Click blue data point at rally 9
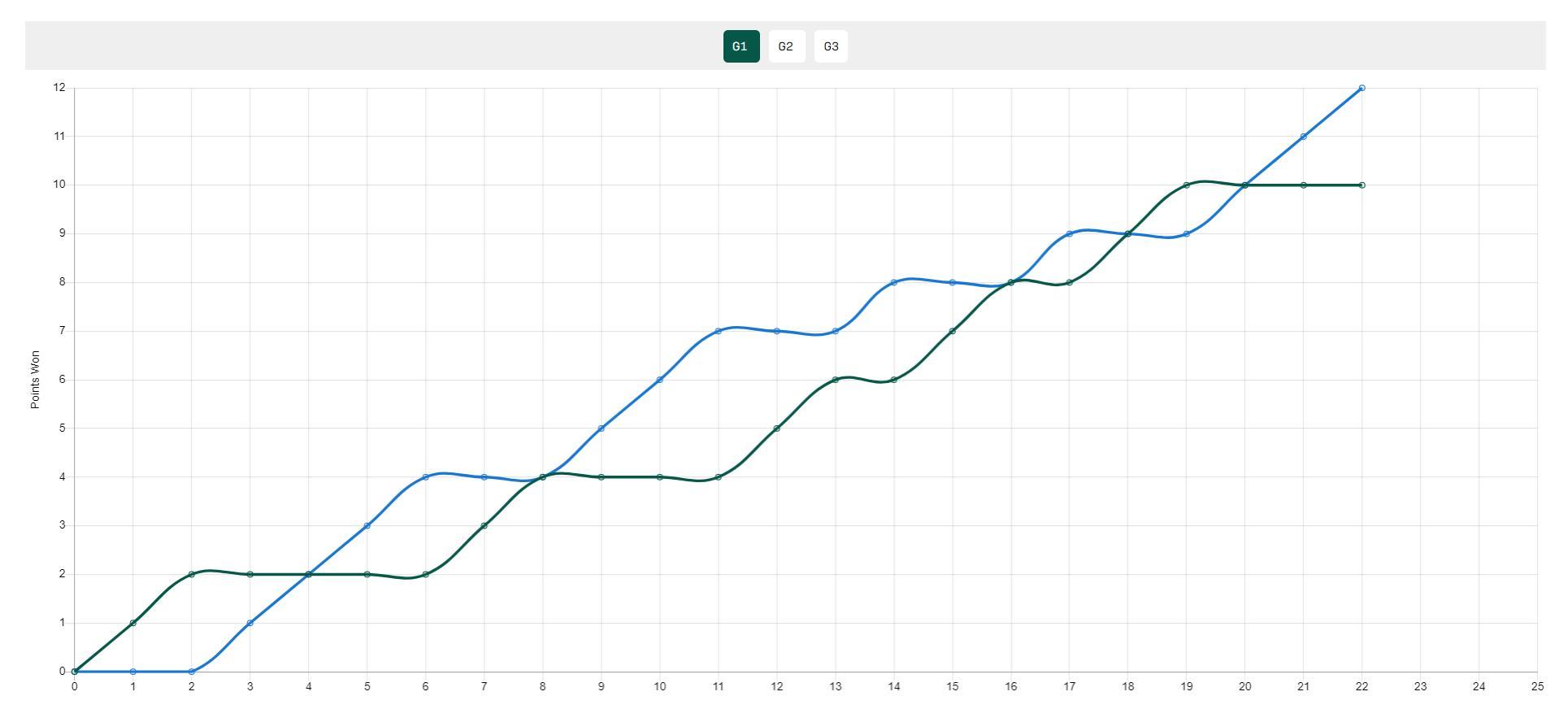1568x709 pixels. [601, 428]
